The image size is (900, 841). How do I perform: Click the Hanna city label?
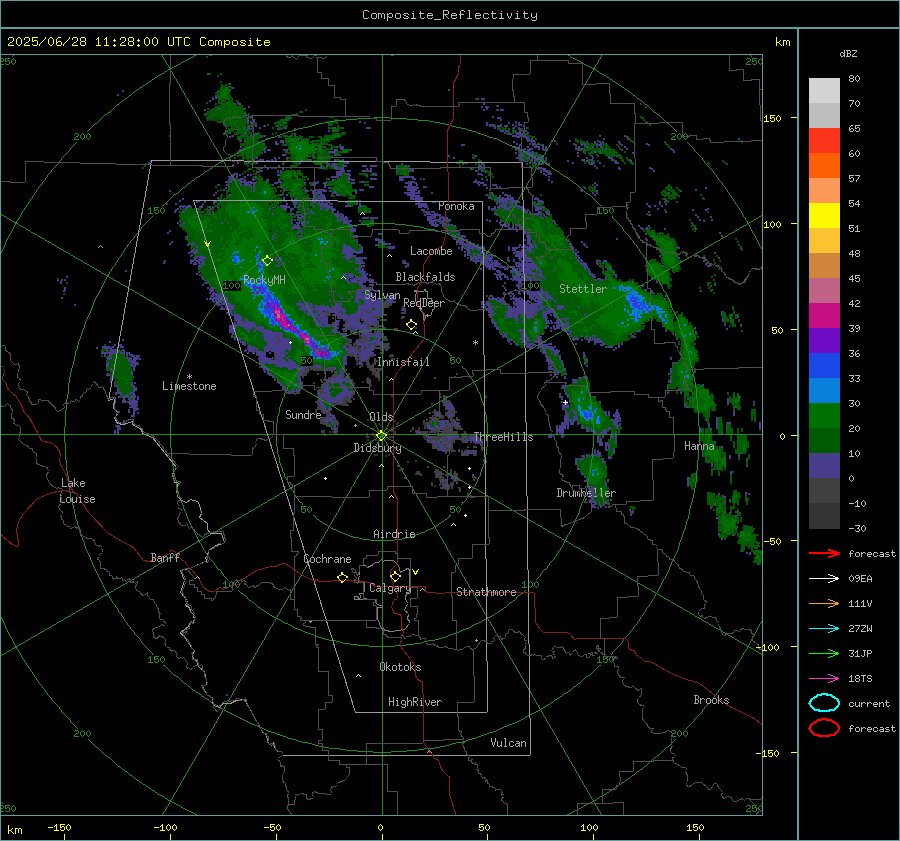tap(699, 446)
